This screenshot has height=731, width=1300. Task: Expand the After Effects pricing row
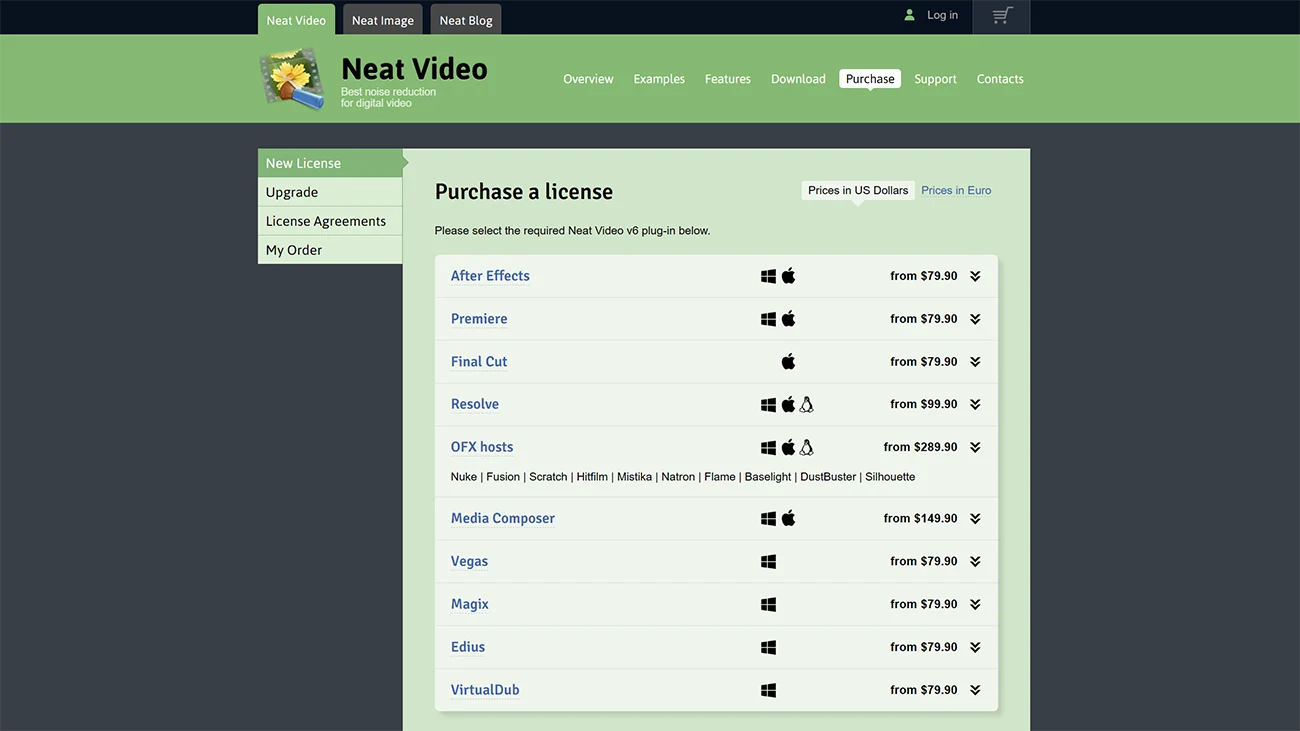[x=975, y=276]
